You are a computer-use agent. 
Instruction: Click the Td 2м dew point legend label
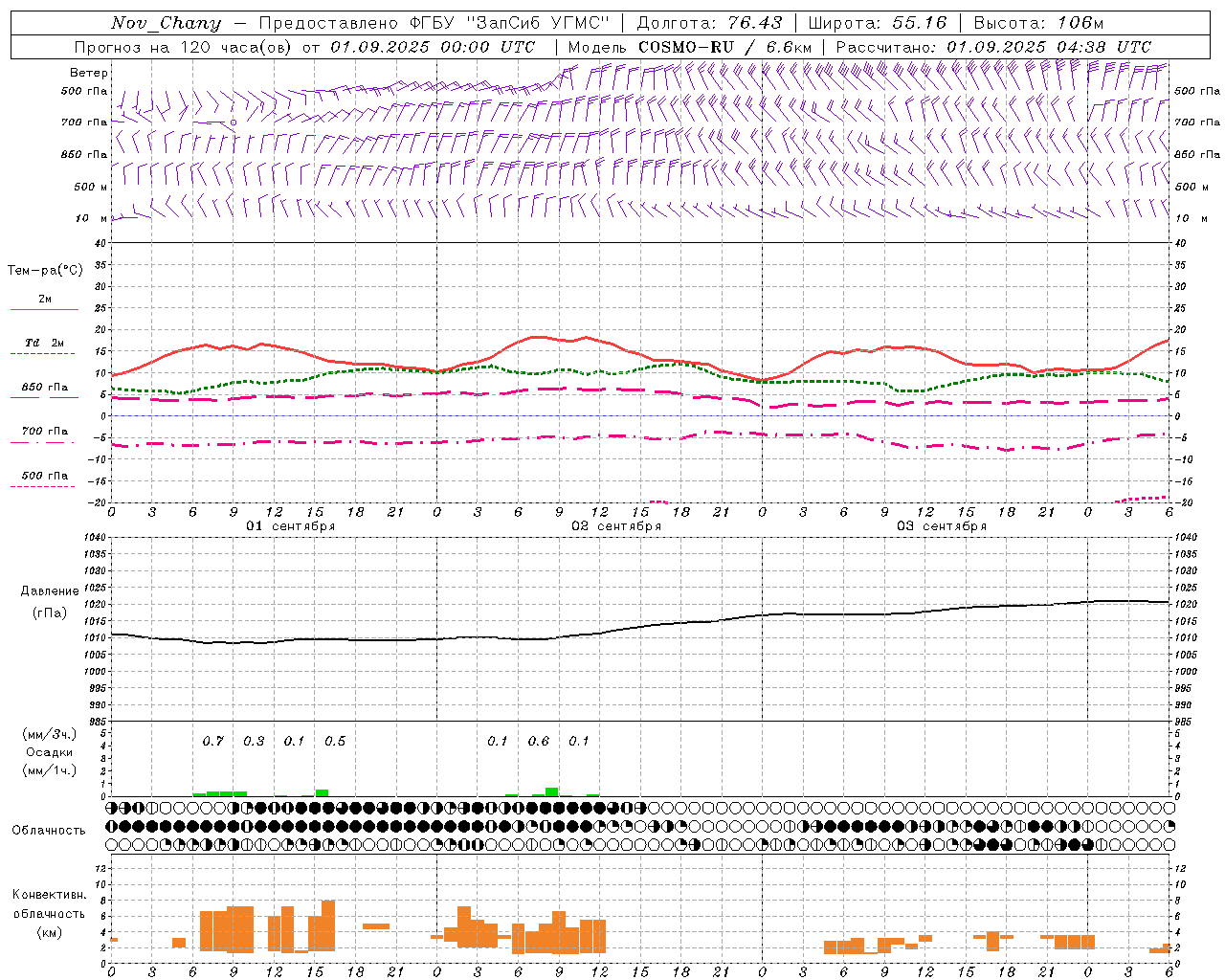point(45,343)
